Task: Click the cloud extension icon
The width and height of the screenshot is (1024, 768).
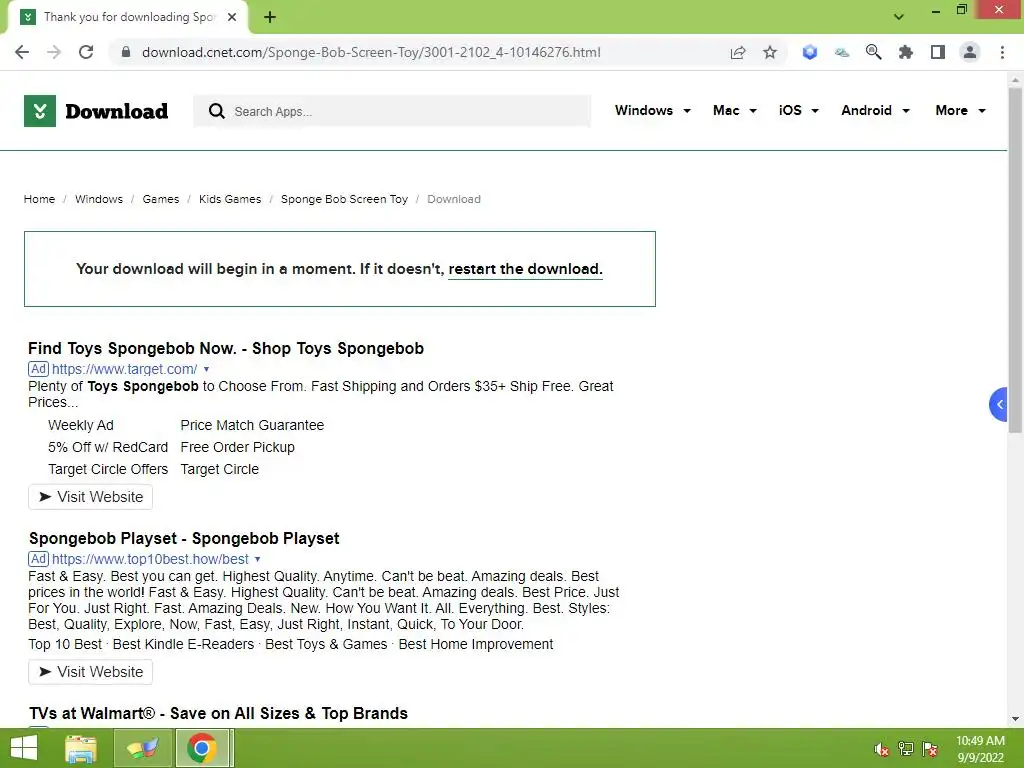Action: (842, 52)
